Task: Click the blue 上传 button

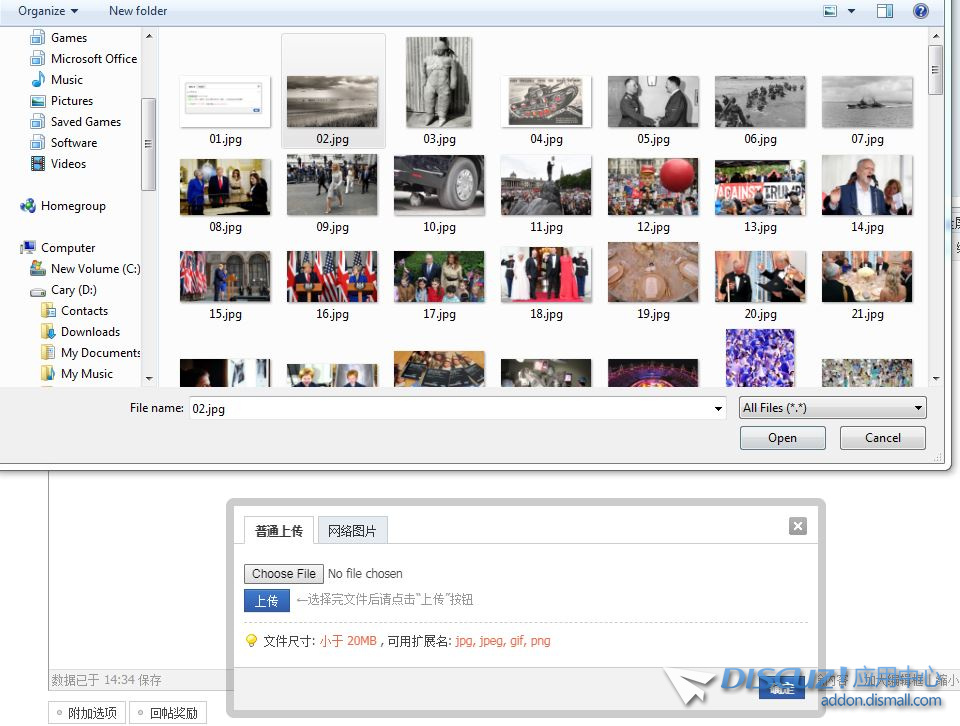Action: [266, 601]
